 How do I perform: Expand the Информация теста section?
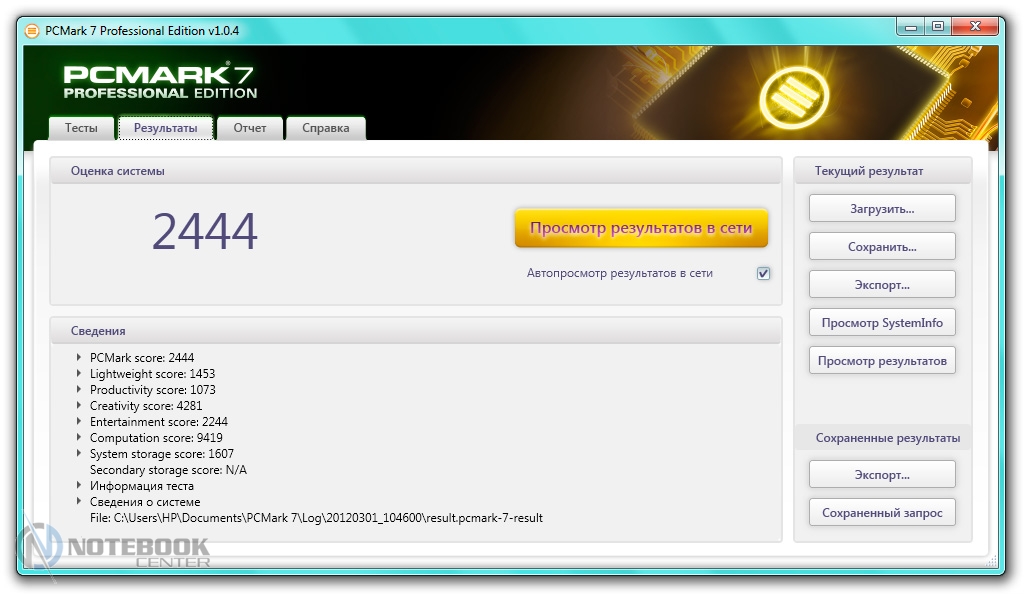tap(79, 485)
